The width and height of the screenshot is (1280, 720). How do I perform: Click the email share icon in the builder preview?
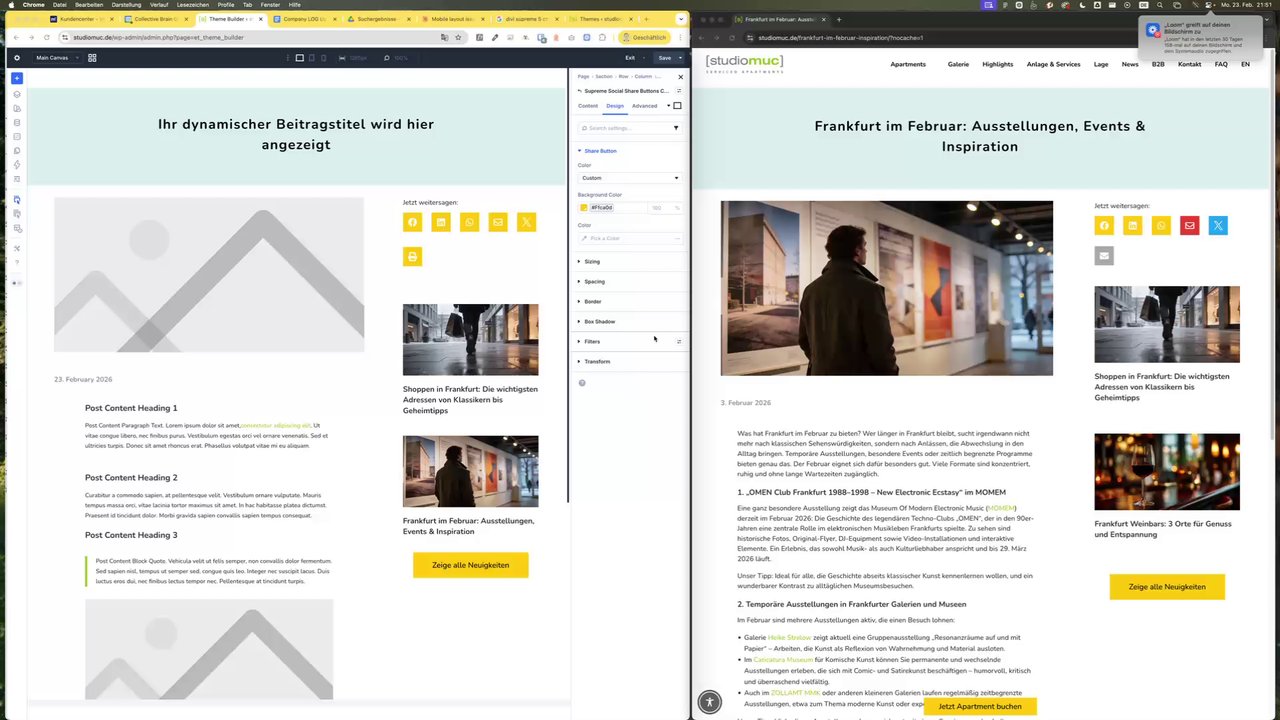tap(498, 223)
